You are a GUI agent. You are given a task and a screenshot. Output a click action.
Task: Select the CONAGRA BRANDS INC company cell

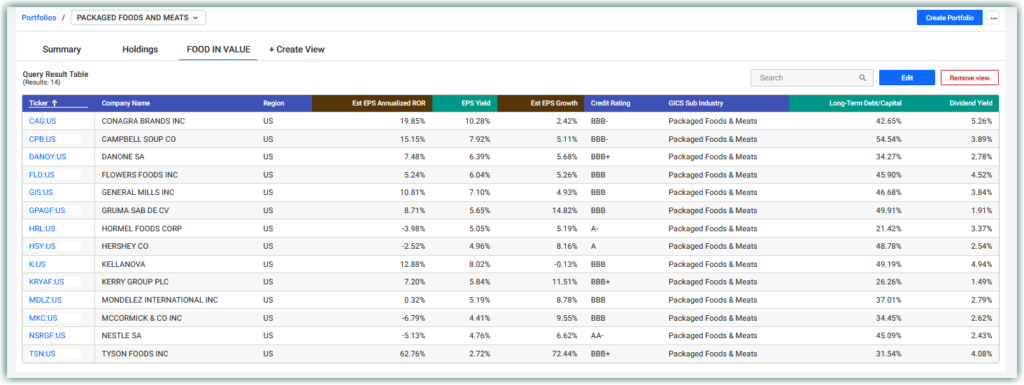pyautogui.click(x=144, y=121)
